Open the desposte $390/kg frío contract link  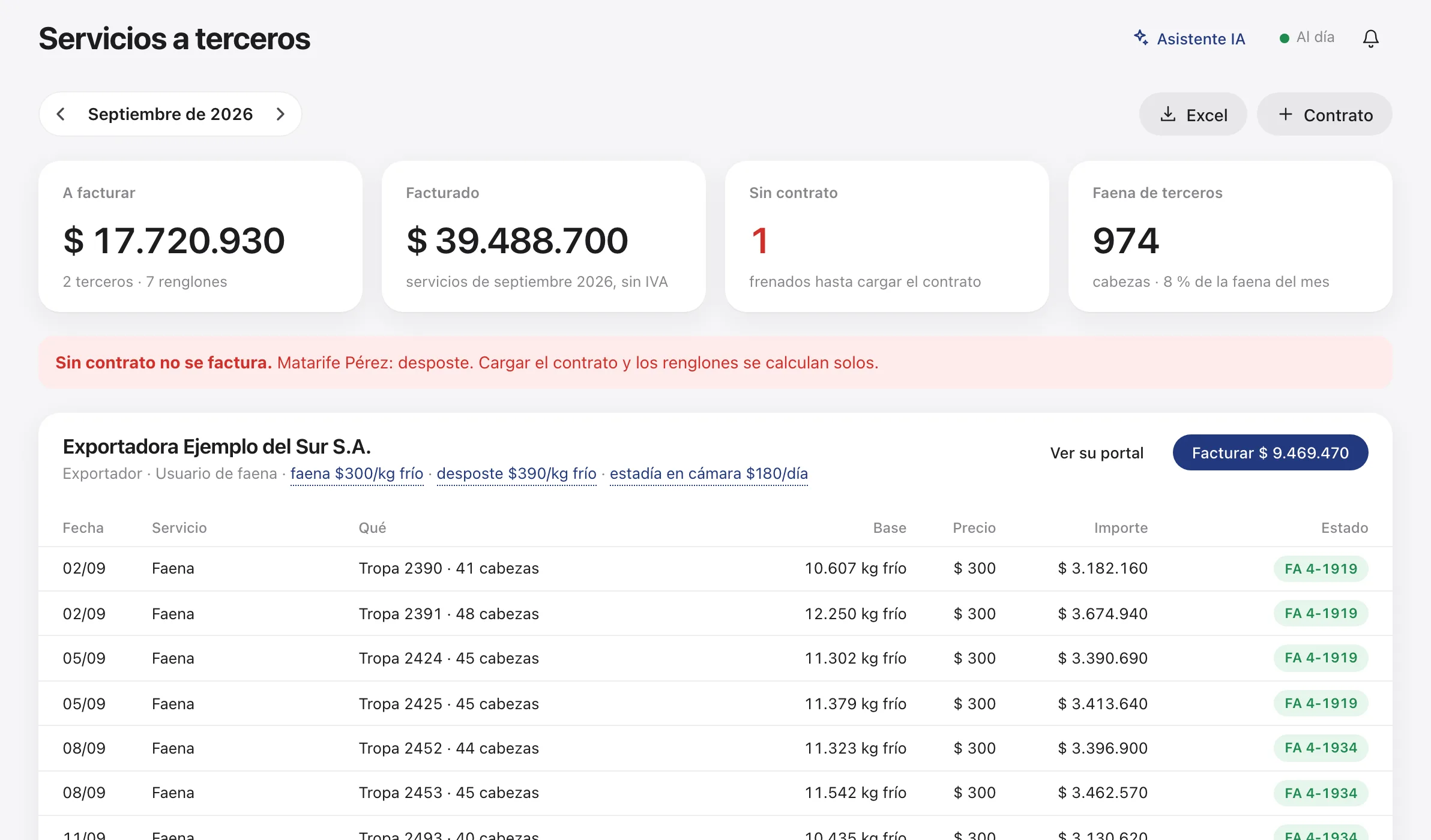click(516, 473)
